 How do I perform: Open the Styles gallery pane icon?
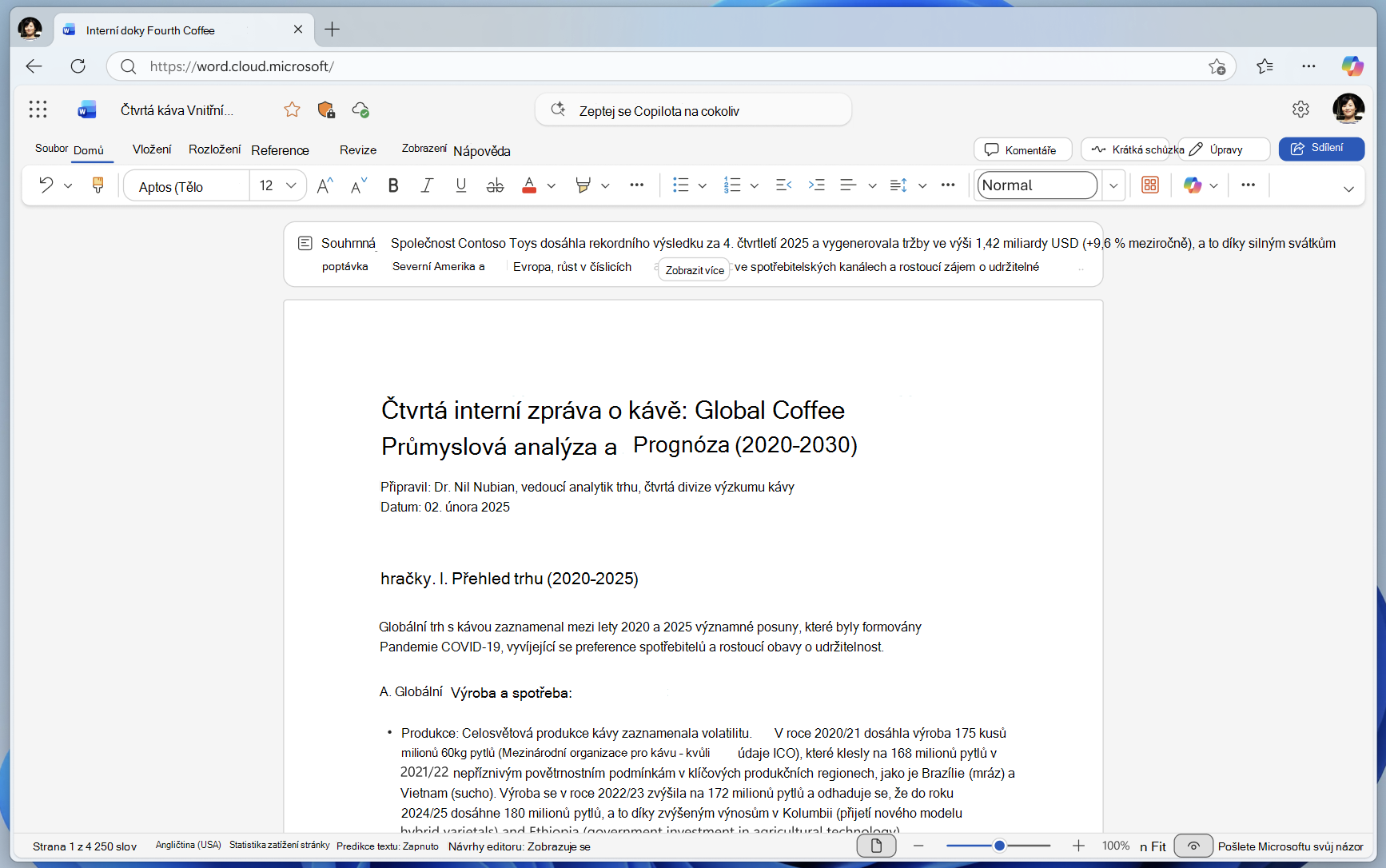pos(1150,185)
